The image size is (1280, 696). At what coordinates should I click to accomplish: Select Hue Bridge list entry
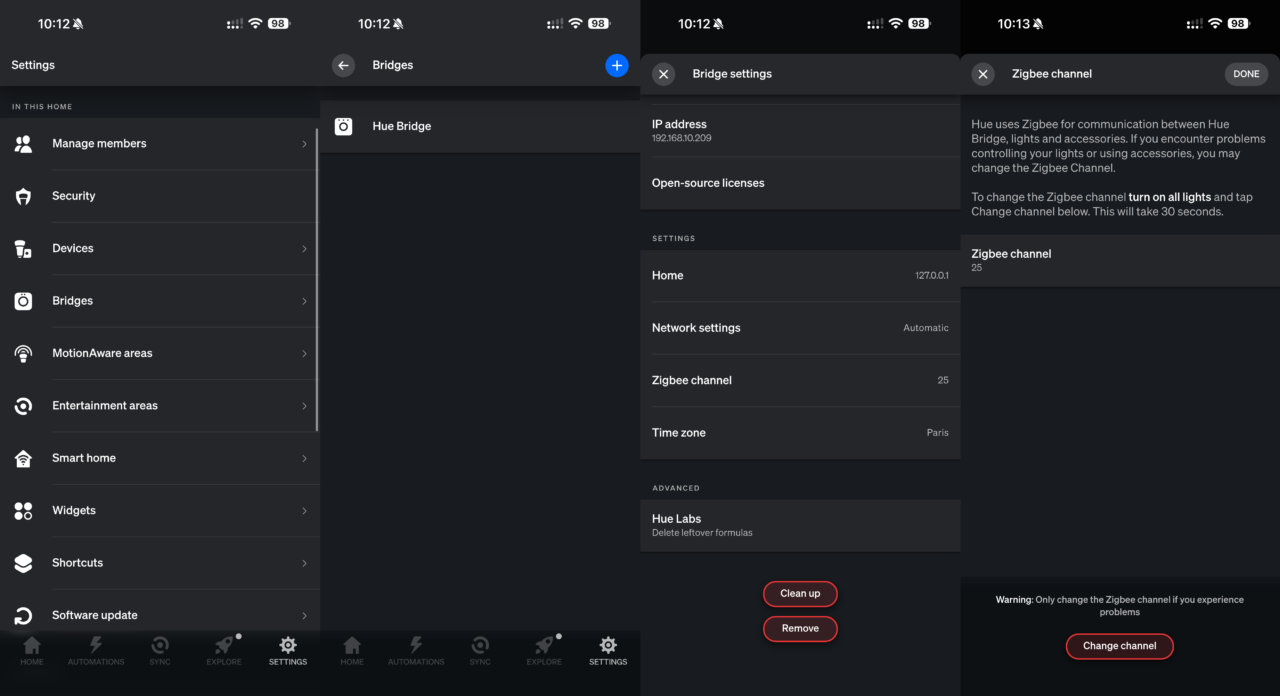coord(480,126)
